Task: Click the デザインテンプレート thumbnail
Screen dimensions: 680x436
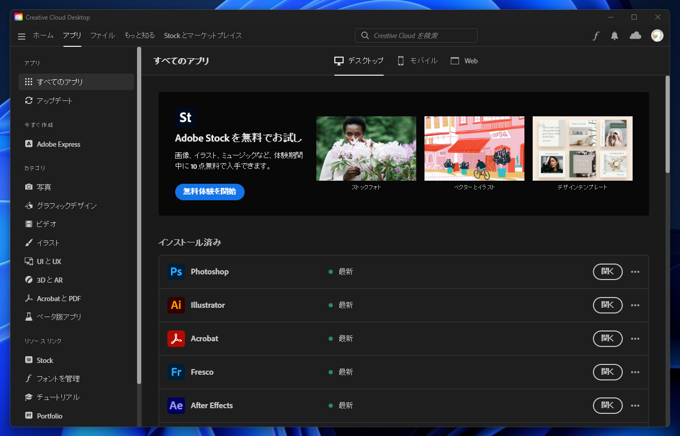Action: pos(582,148)
